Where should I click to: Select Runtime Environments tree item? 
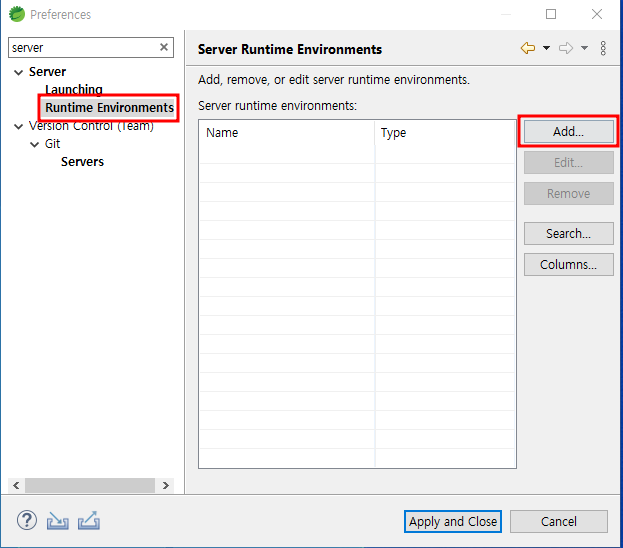pos(109,107)
